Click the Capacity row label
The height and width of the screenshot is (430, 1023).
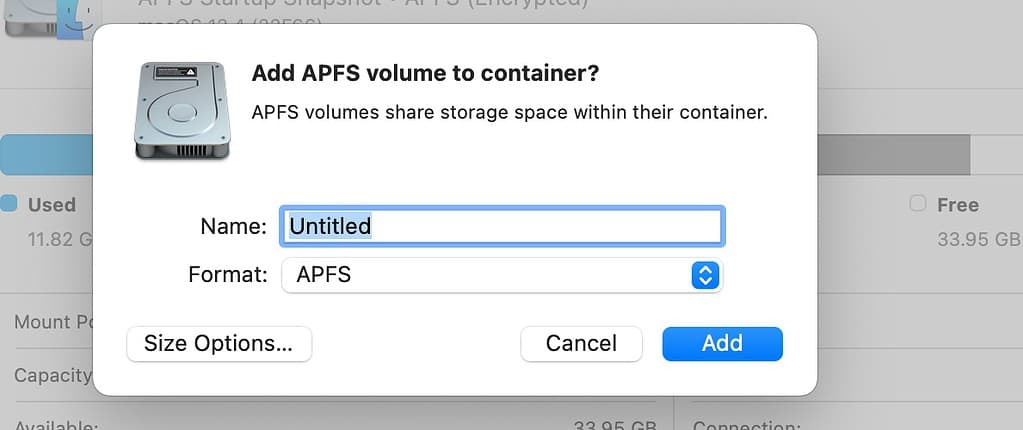pyautogui.click(x=52, y=376)
